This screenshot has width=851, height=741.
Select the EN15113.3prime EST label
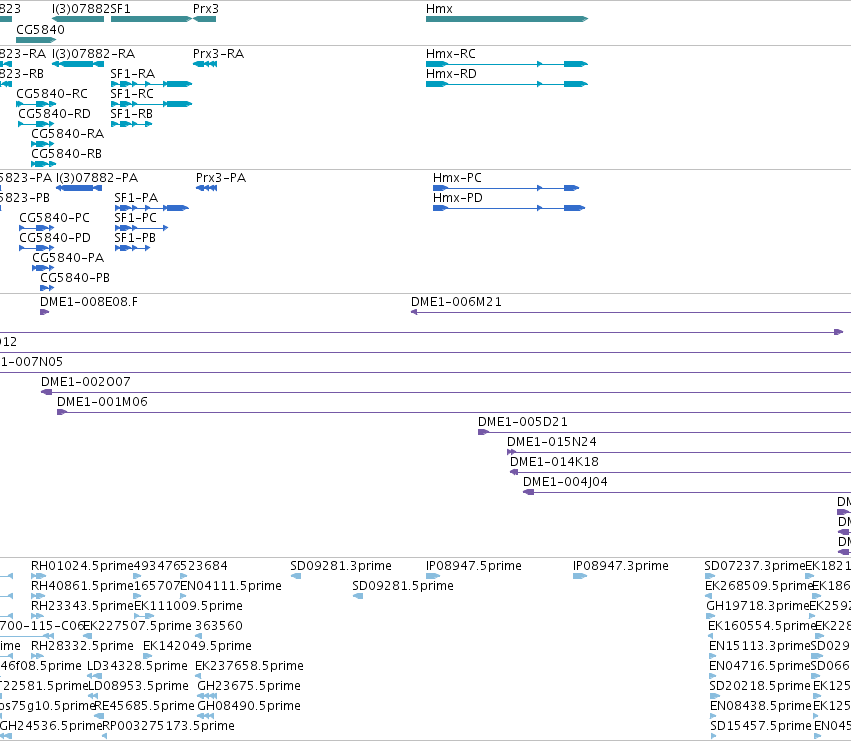pos(760,645)
